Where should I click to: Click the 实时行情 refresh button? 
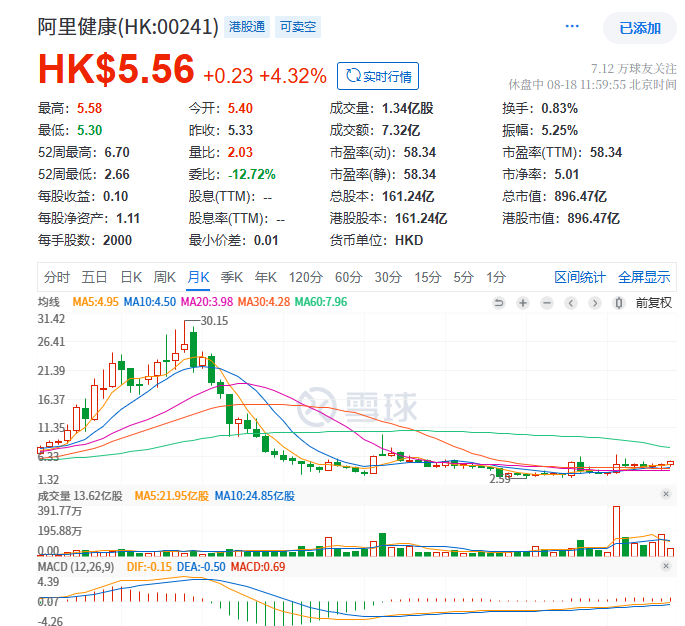[378, 76]
